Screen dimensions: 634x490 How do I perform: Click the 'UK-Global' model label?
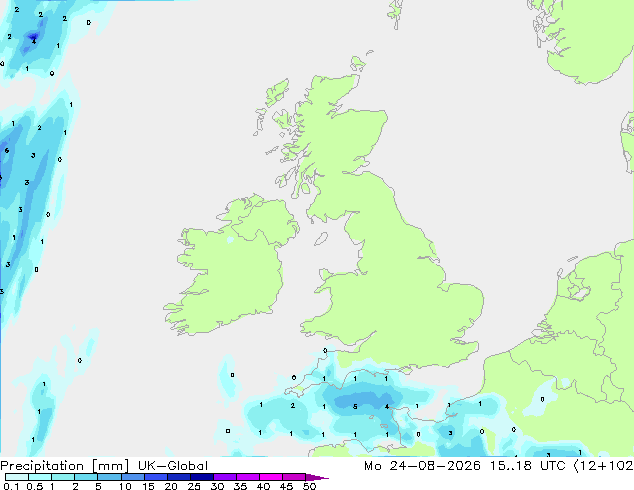[x=173, y=466]
